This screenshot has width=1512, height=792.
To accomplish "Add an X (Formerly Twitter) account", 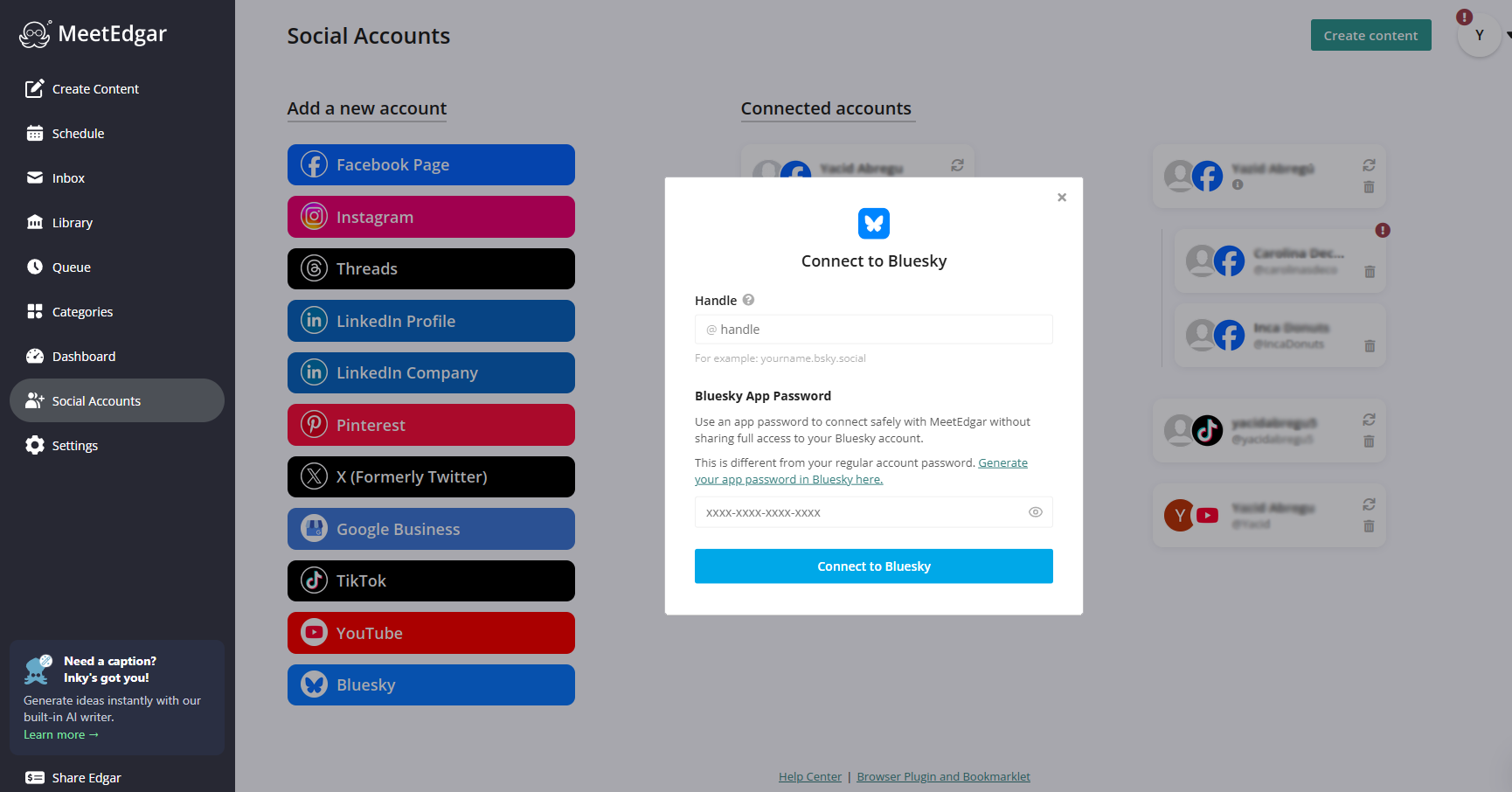I will (431, 476).
